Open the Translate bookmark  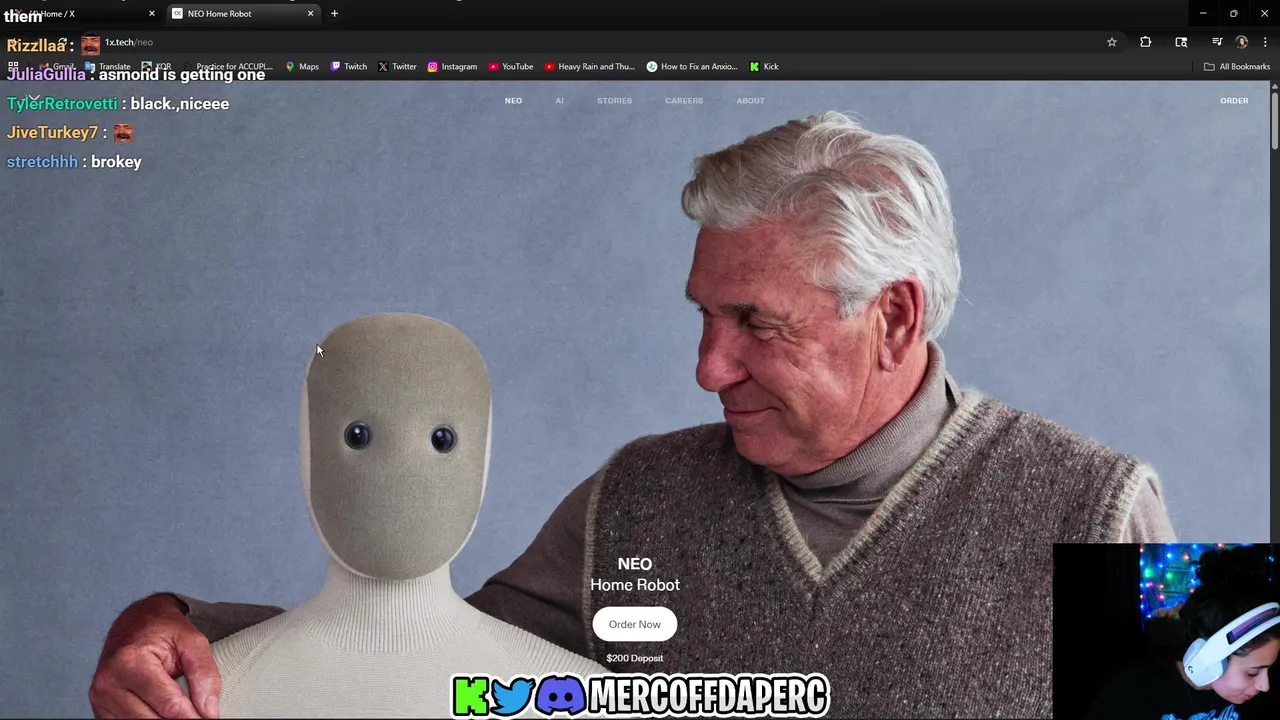click(108, 67)
